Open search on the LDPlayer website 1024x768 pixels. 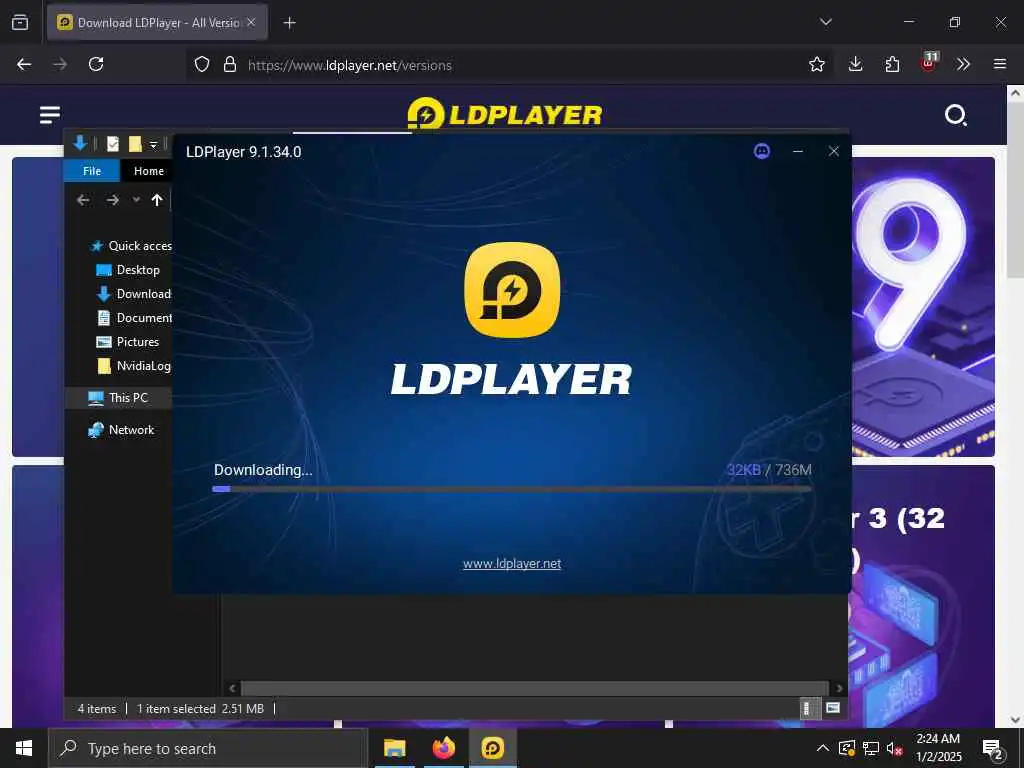pos(956,115)
